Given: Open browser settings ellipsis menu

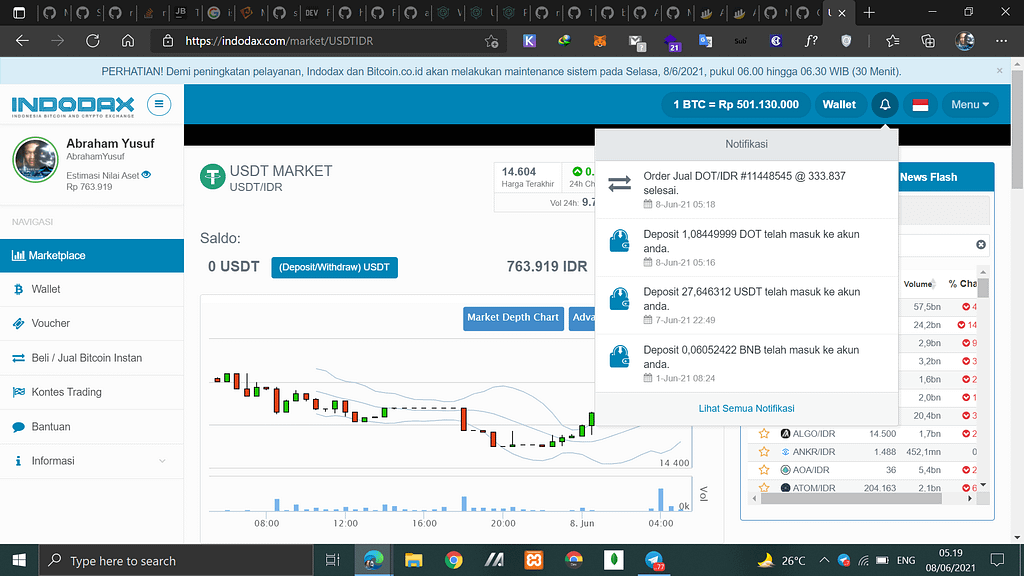Looking at the screenshot, I should tap(1001, 41).
